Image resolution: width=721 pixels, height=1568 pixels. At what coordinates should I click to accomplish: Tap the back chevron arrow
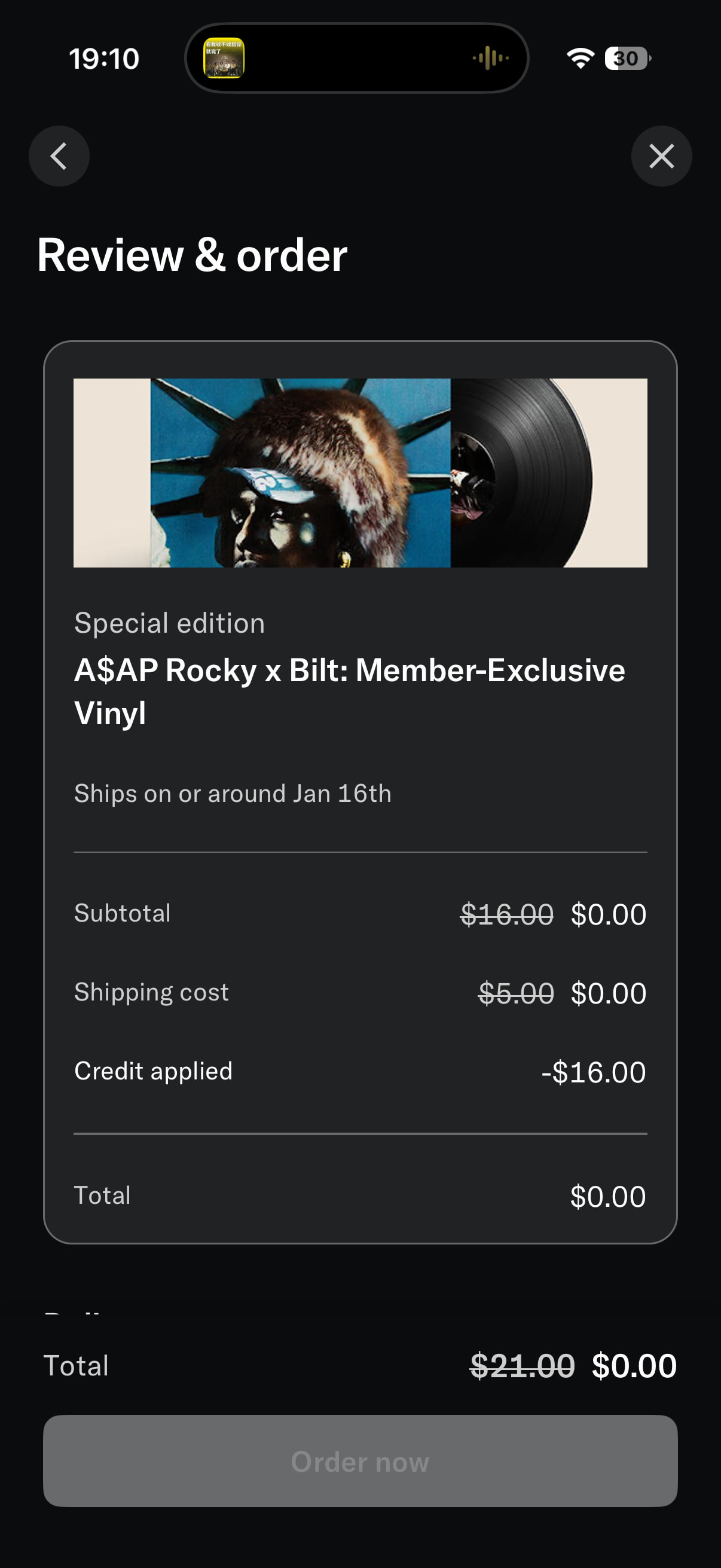(59, 157)
